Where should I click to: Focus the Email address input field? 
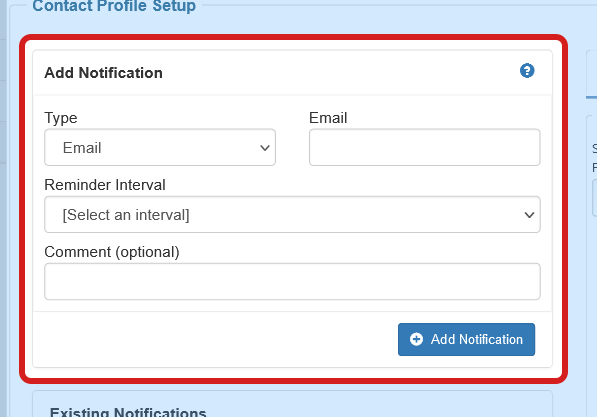pyautogui.click(x=425, y=147)
